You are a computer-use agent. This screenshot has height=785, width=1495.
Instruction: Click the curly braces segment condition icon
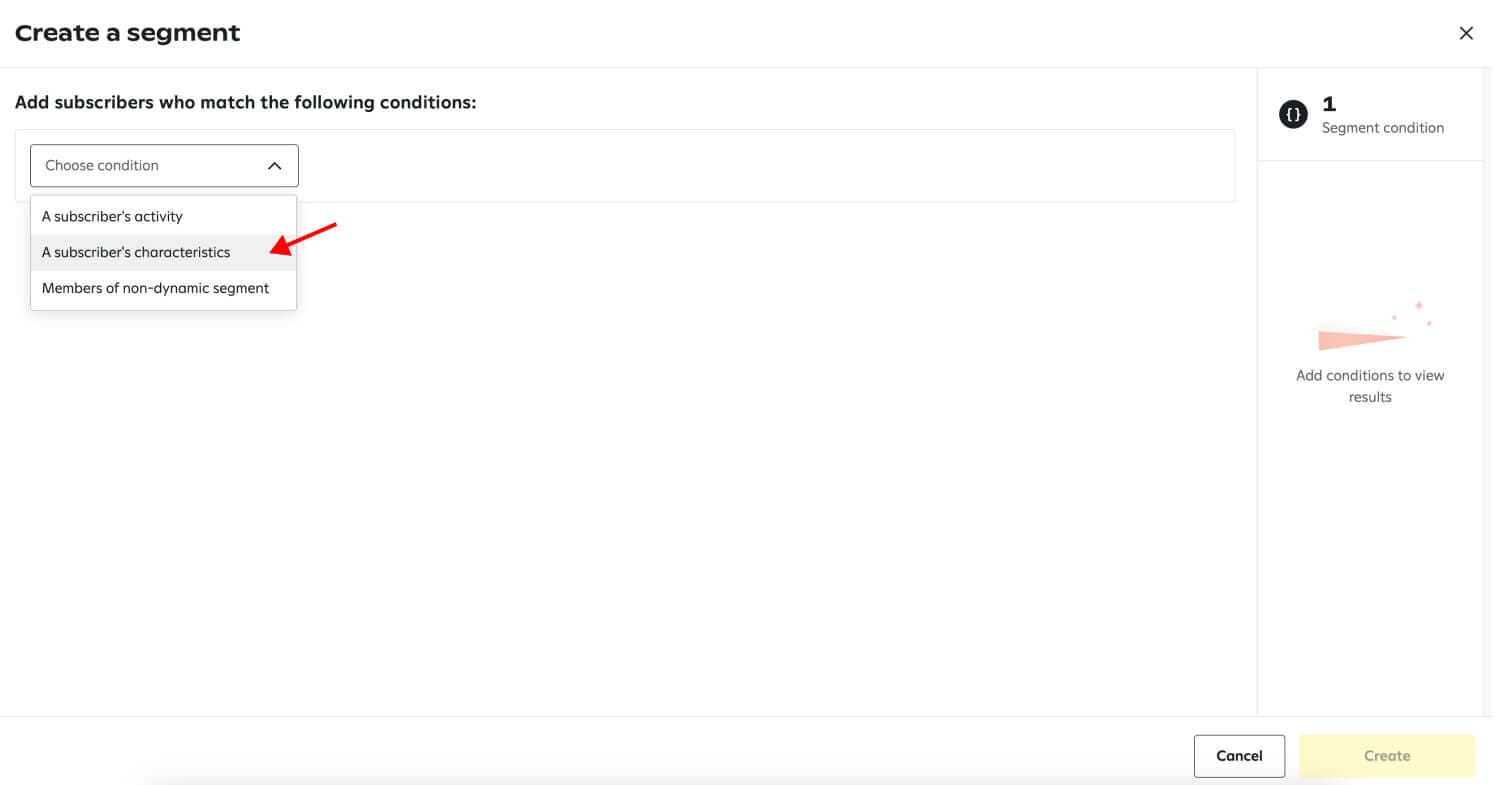pos(1293,115)
